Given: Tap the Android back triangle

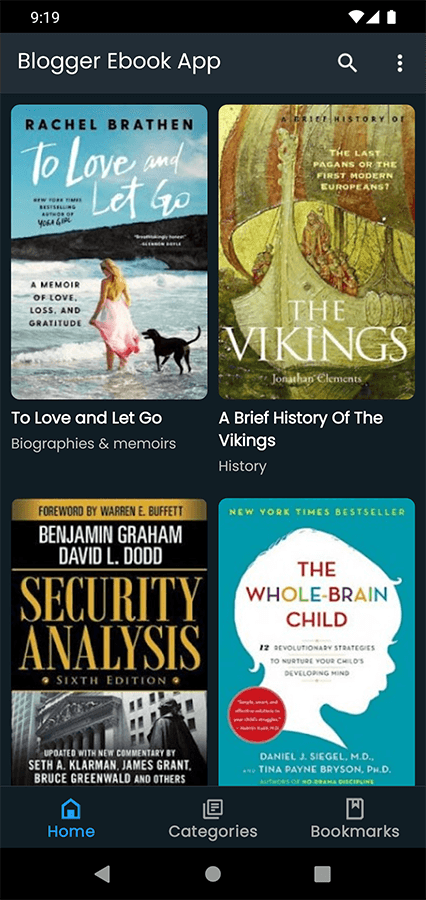Looking at the screenshot, I should [x=102, y=874].
